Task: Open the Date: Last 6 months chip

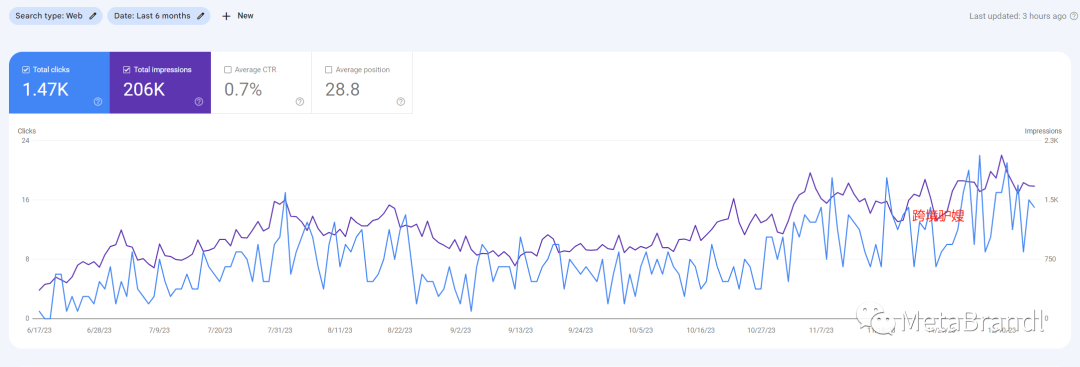Action: coord(158,16)
